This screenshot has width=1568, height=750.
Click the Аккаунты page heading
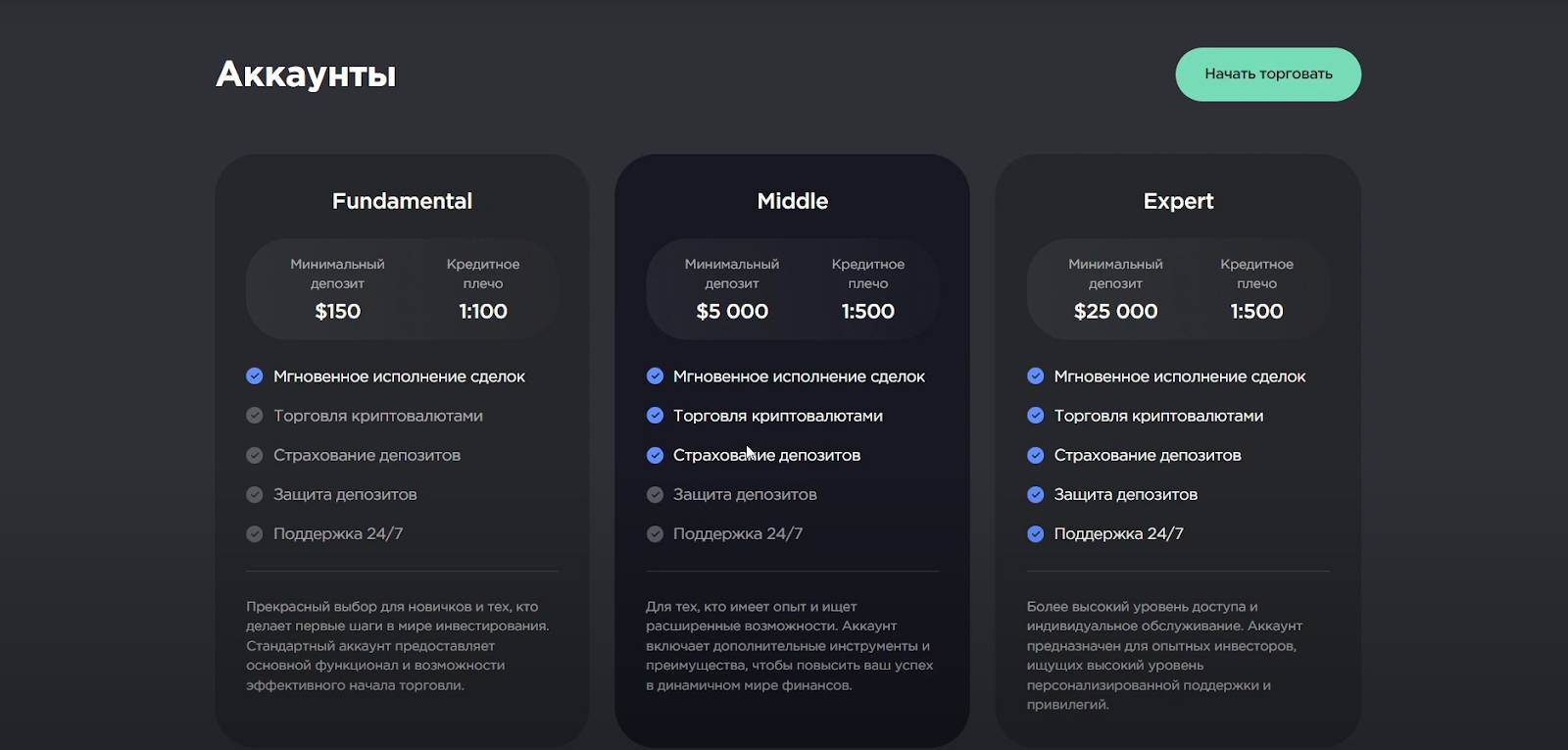point(306,75)
